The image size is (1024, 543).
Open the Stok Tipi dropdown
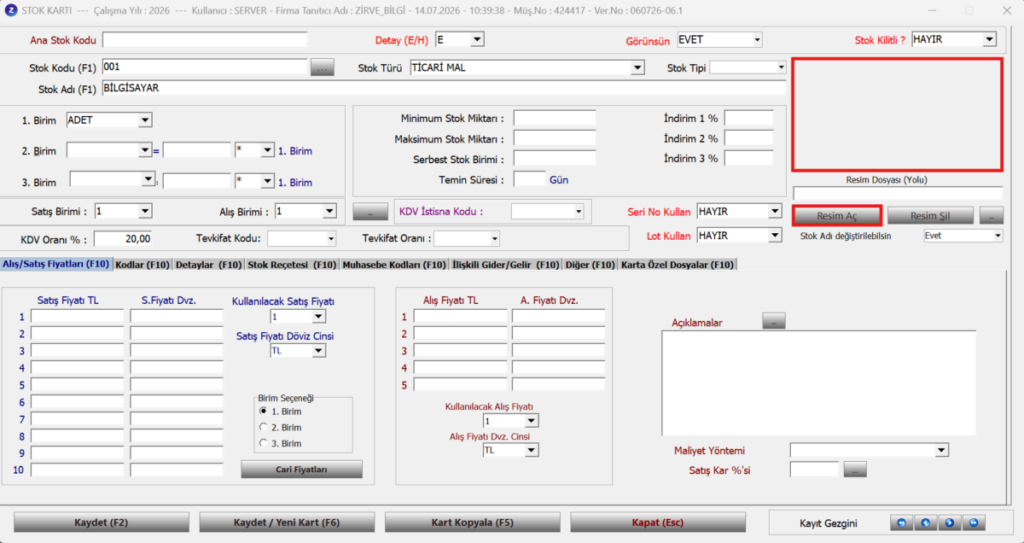click(781, 68)
